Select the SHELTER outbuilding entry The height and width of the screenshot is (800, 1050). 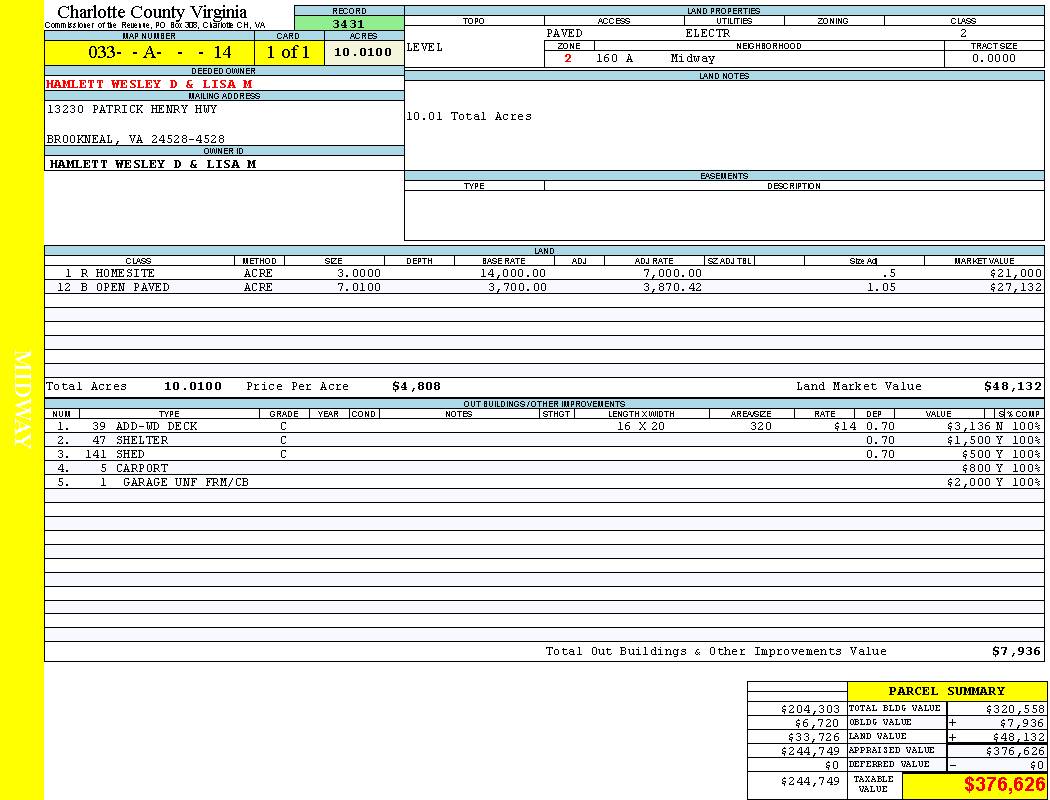[142, 440]
